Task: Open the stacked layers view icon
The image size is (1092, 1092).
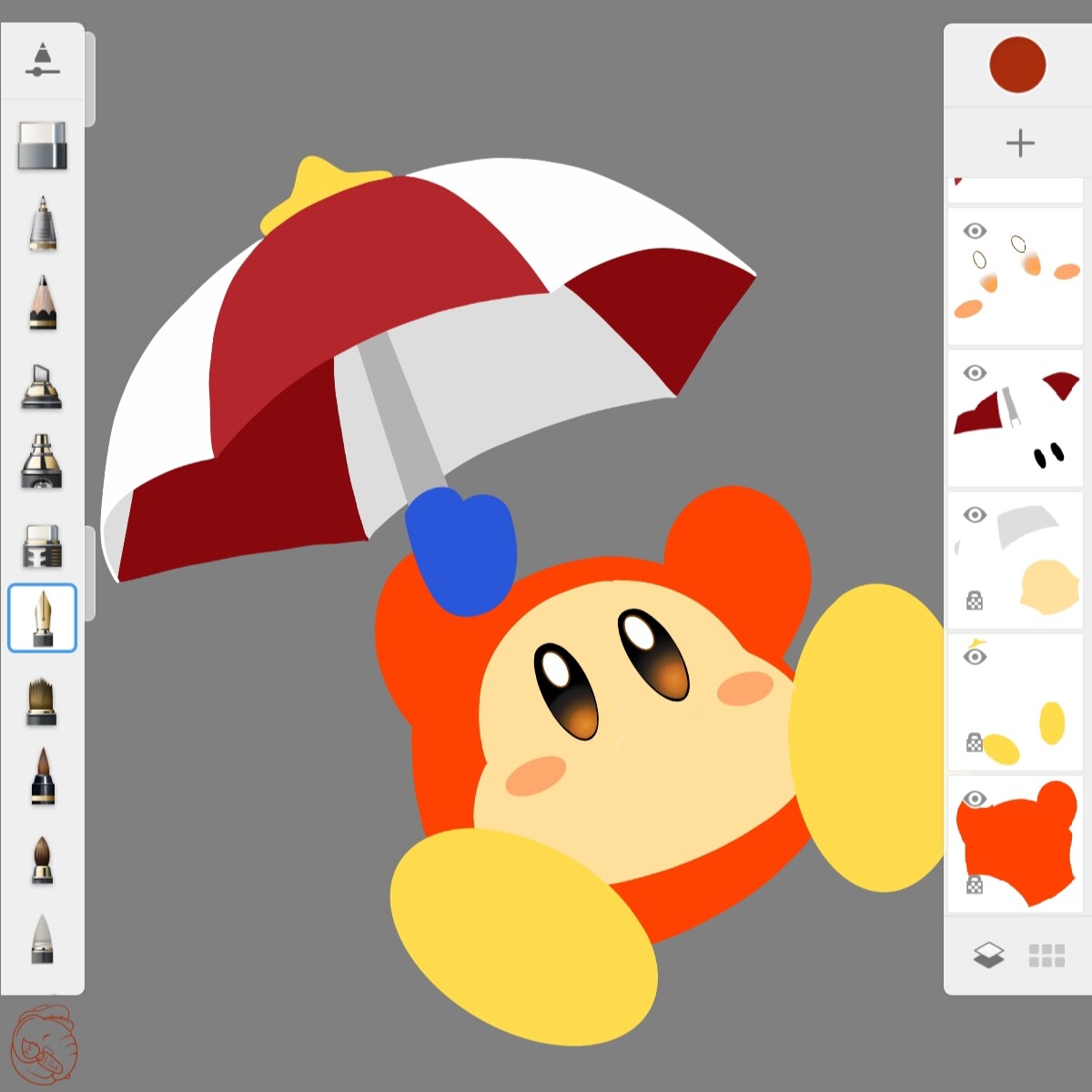Action: [988, 955]
